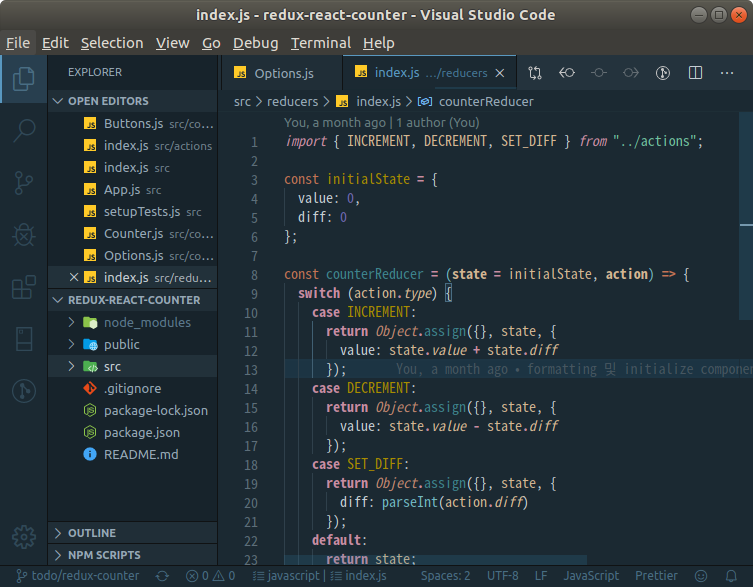
Task: Click the todo/redux-counter git branch indicator
Action: (x=78, y=576)
